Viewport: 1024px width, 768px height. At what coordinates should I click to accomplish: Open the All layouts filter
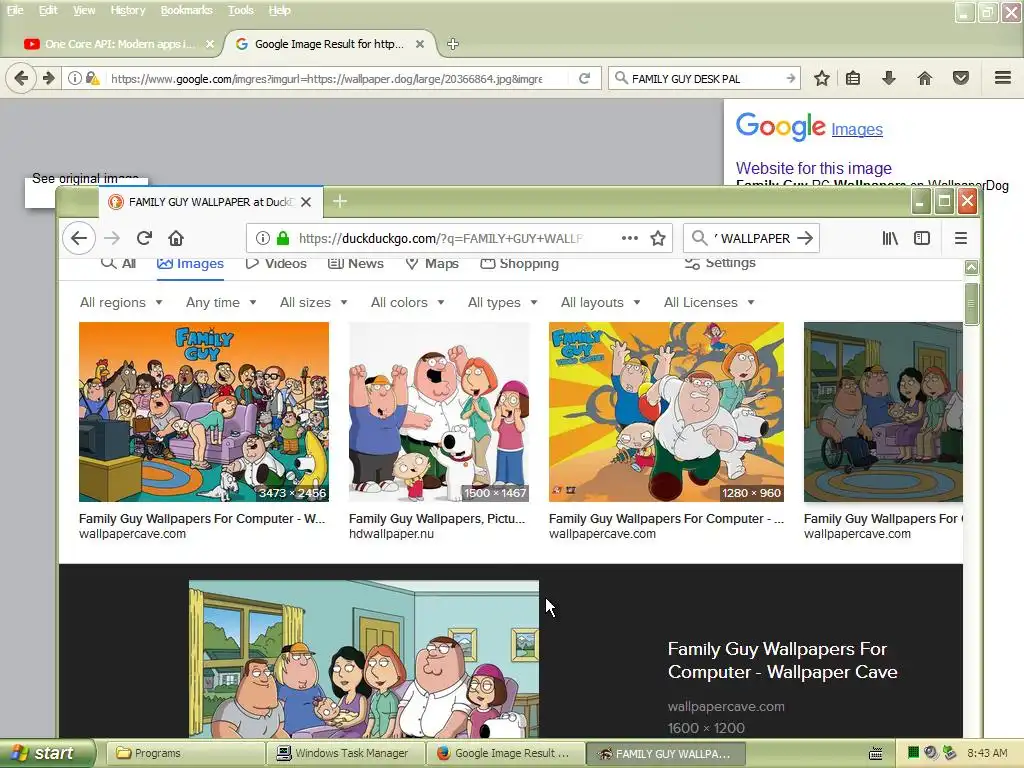pyautogui.click(x=600, y=302)
